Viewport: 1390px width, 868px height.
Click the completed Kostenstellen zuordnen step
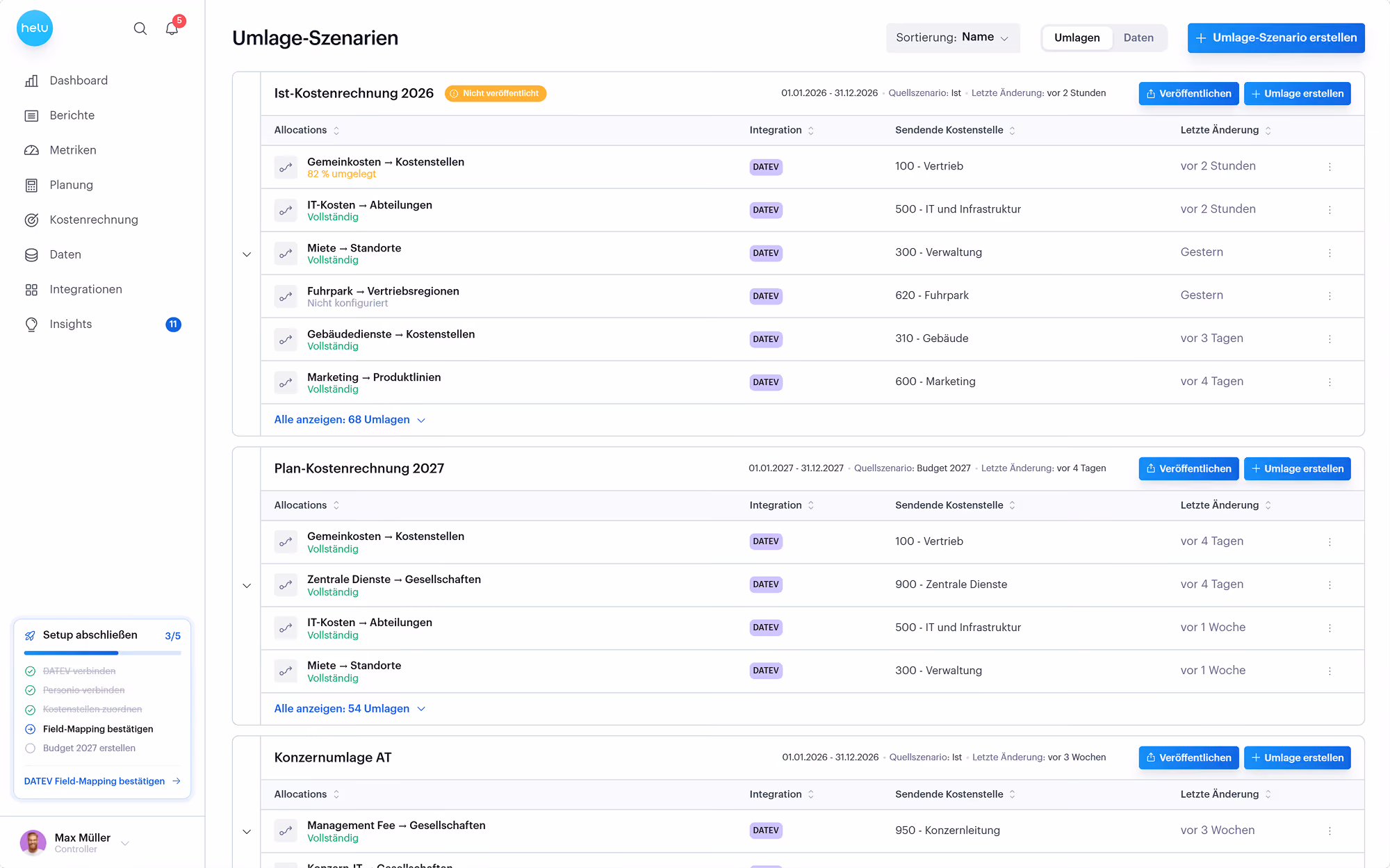pos(92,709)
